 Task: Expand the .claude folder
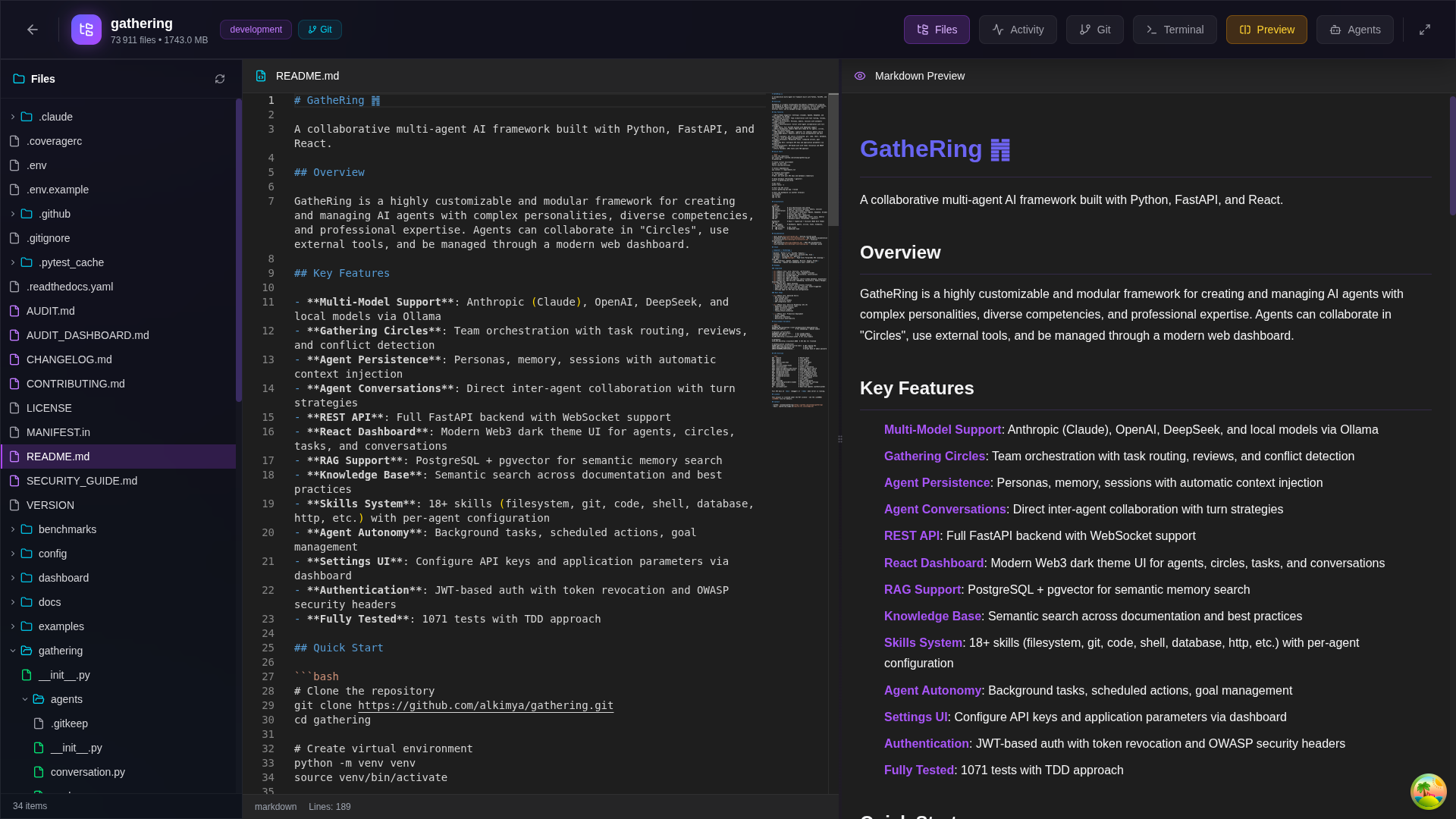coord(13,117)
